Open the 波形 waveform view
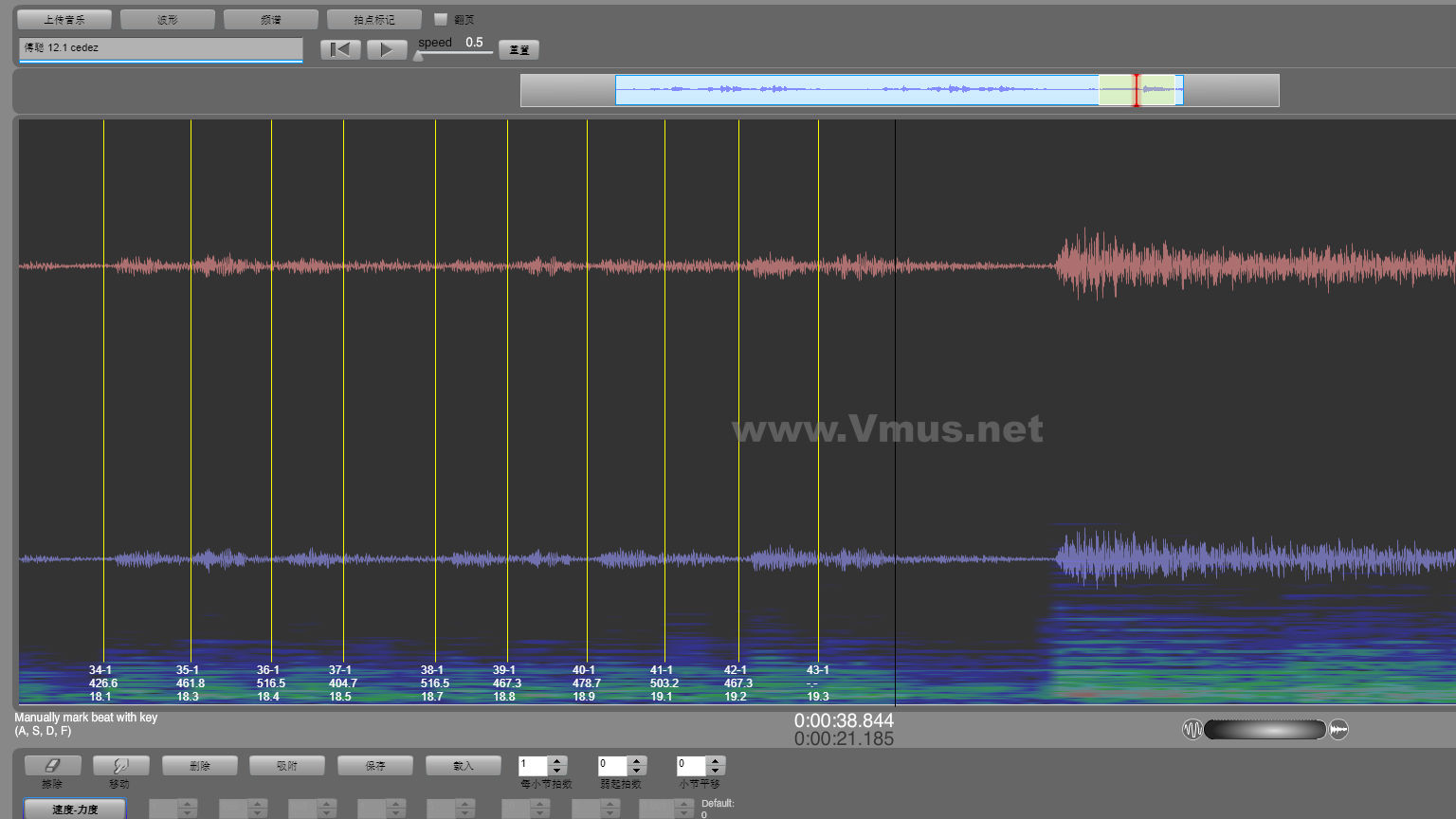This screenshot has height=819, width=1456. tap(168, 19)
